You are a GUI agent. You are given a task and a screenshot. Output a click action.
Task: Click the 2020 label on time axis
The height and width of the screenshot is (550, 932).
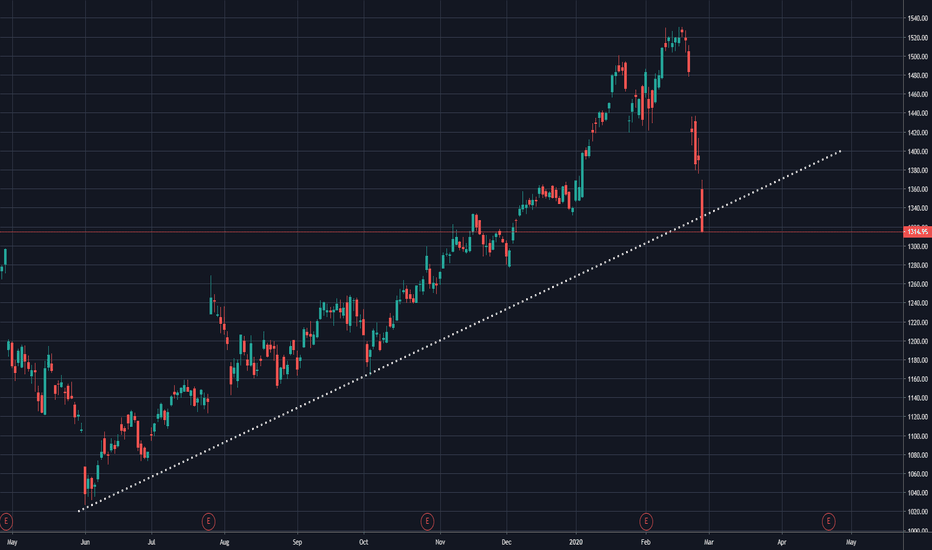click(x=575, y=542)
